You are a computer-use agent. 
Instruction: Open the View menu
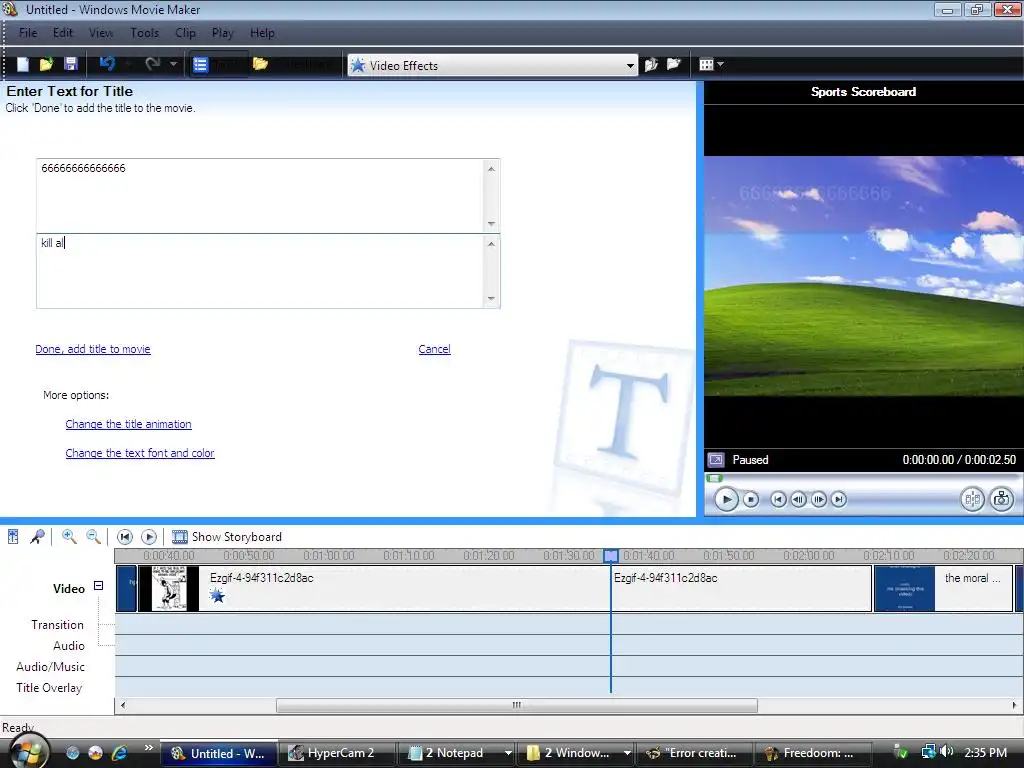[x=101, y=33]
